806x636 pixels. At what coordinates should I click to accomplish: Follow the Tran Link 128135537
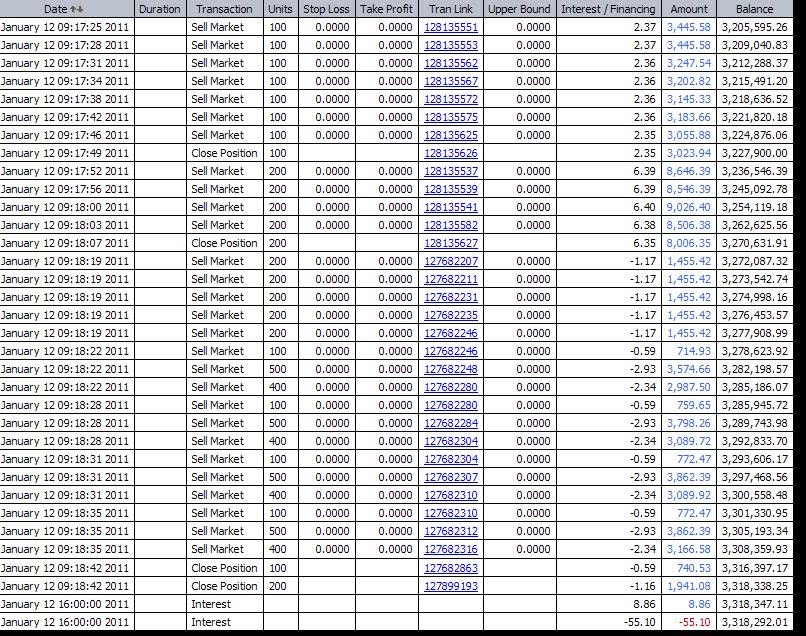pos(451,171)
